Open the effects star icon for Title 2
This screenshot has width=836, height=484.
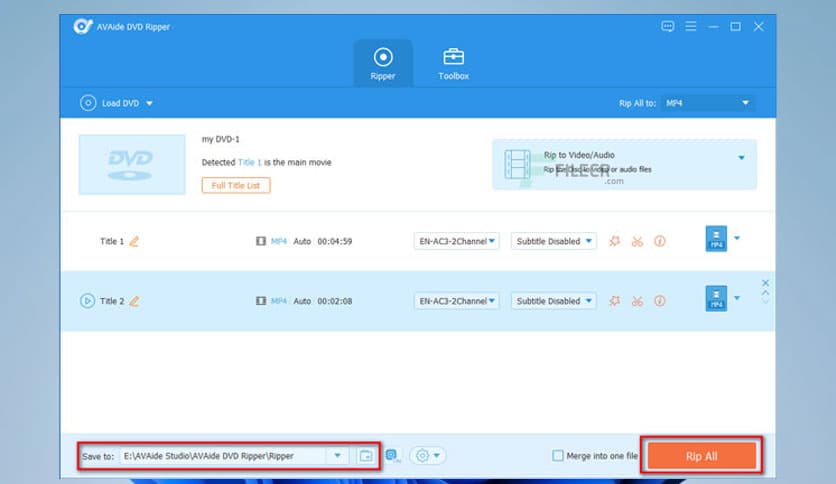[x=615, y=301]
